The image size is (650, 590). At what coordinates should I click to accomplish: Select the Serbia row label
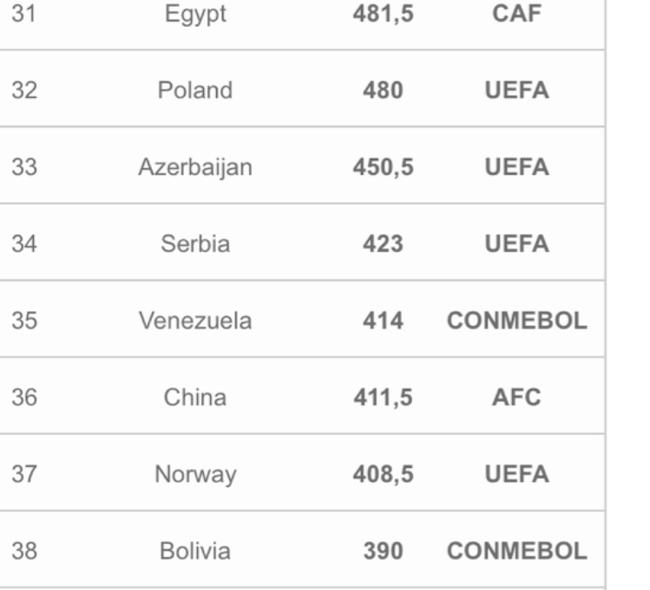195,244
